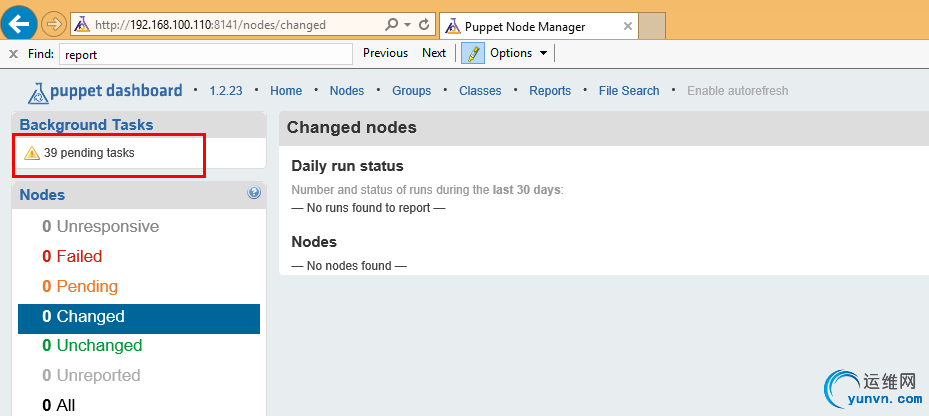The height and width of the screenshot is (416, 929).
Task: Select the 0 Failed nodes filter
Action: [72, 257]
